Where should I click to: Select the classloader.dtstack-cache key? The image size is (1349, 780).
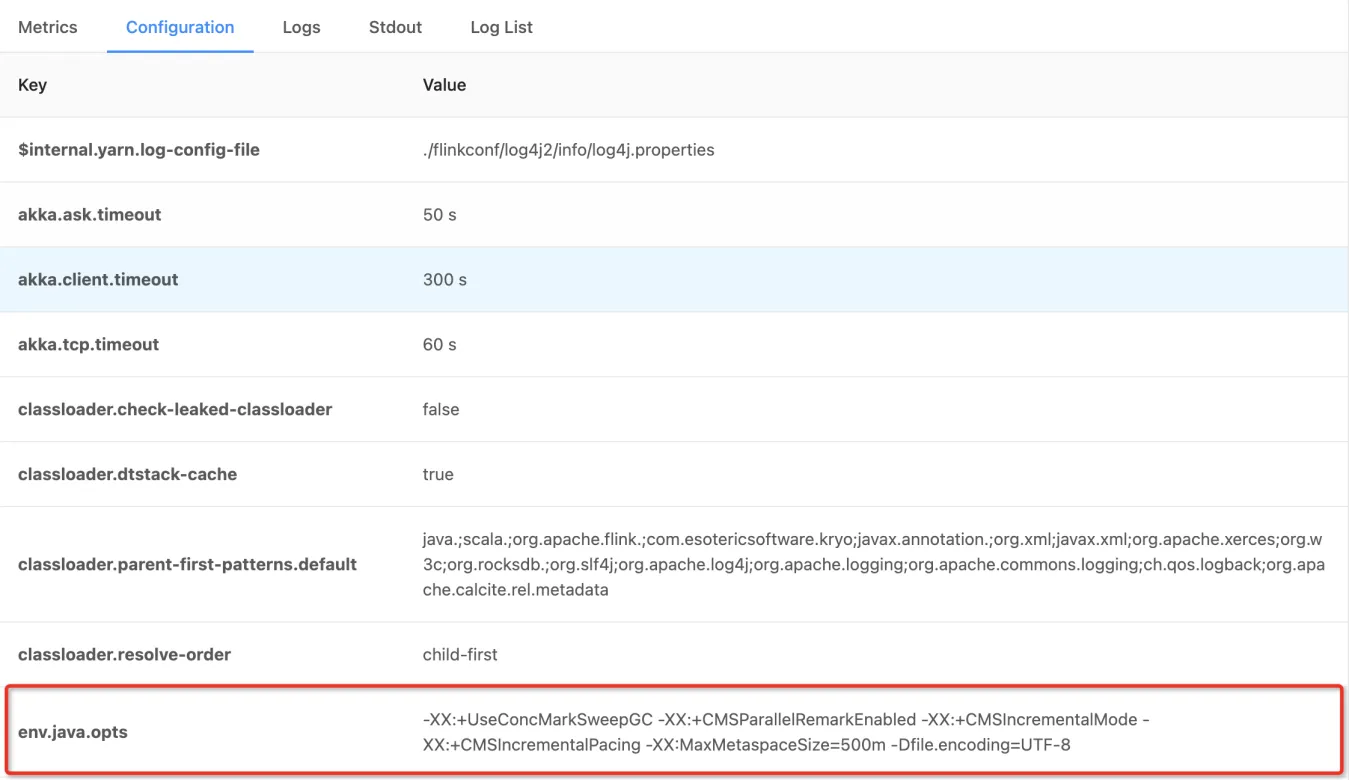pyautogui.click(x=128, y=475)
